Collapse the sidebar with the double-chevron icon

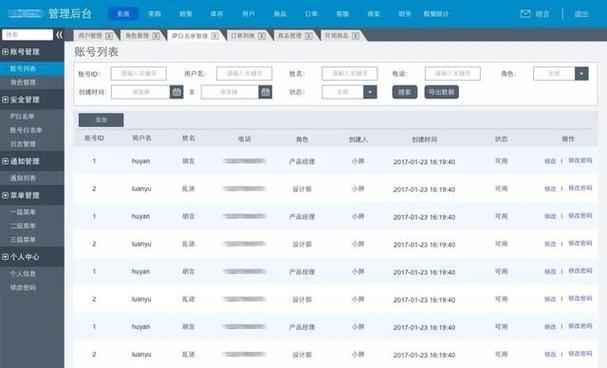click(59, 35)
